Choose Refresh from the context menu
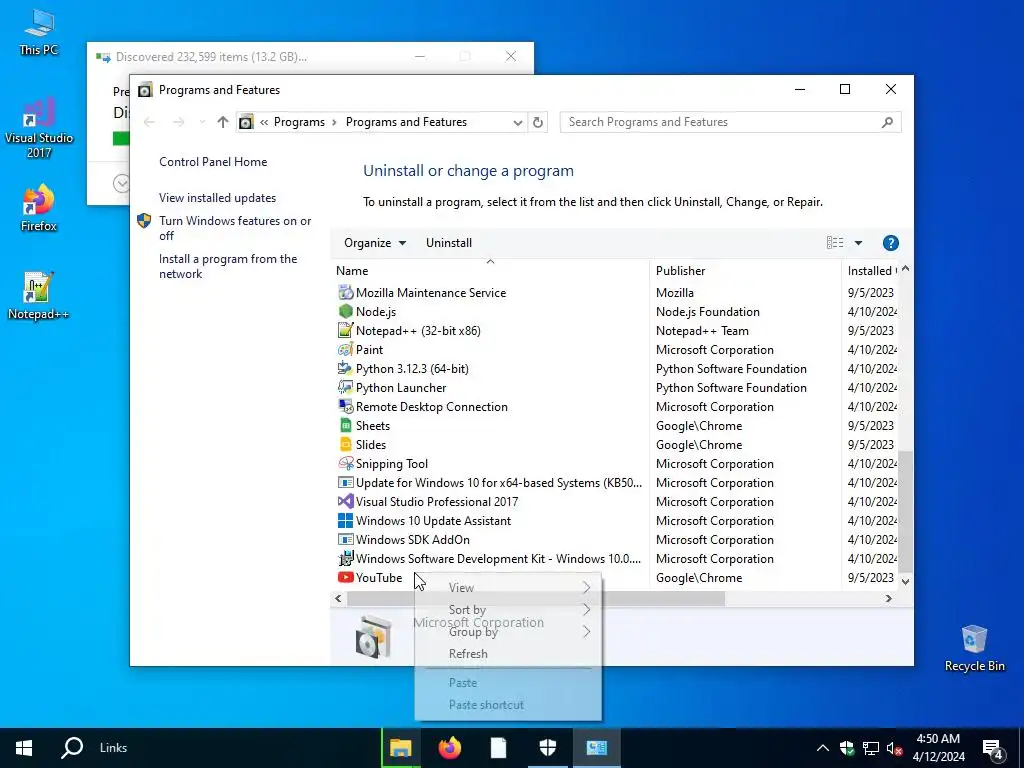The width and height of the screenshot is (1024, 768). click(508, 654)
